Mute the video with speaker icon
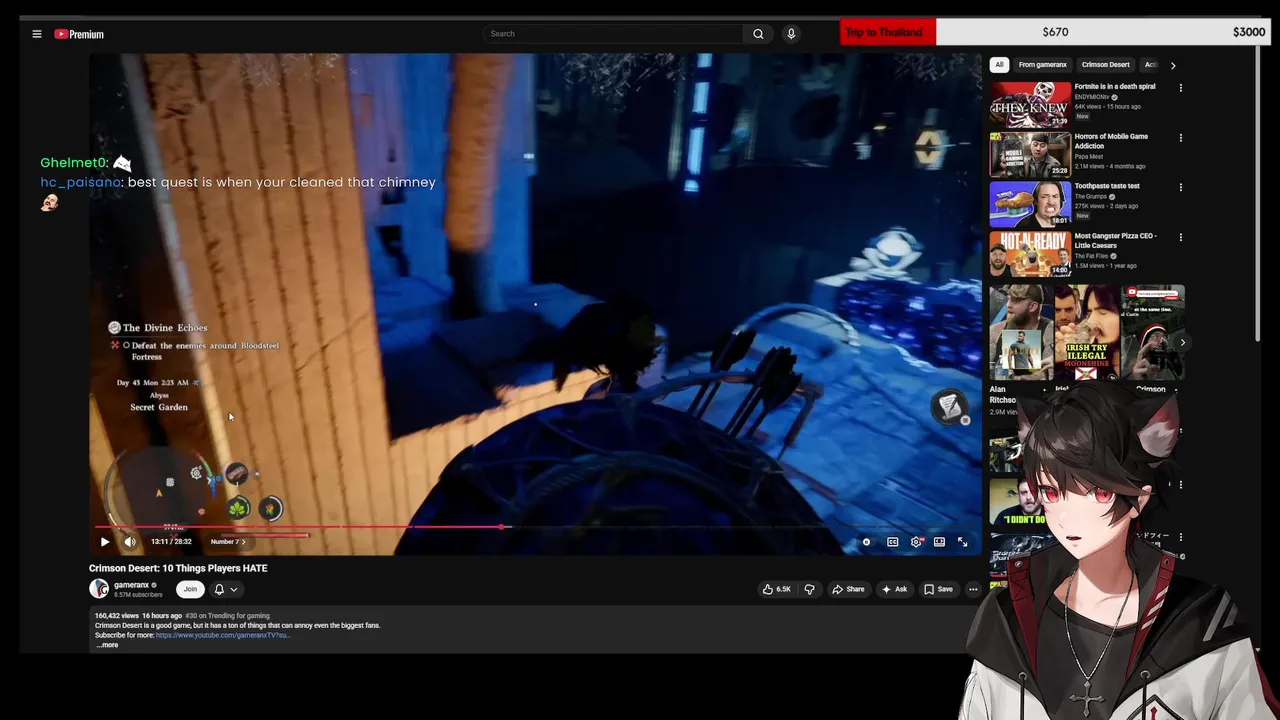This screenshot has width=1280, height=720. [130, 542]
